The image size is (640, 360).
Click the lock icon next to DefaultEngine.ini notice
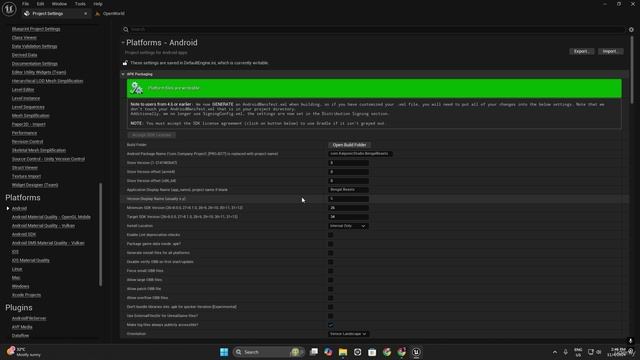pos(125,63)
